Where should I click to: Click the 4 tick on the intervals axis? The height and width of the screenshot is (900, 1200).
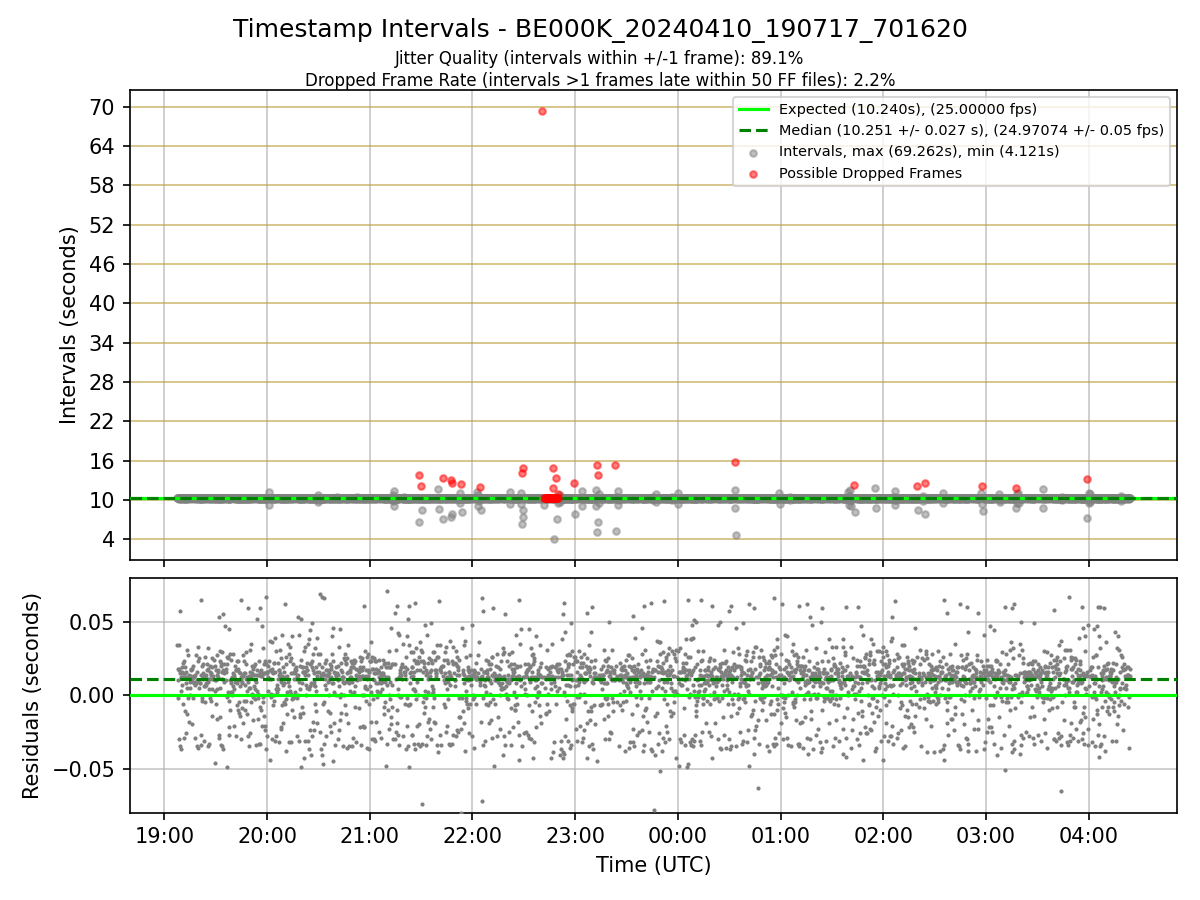click(110, 539)
